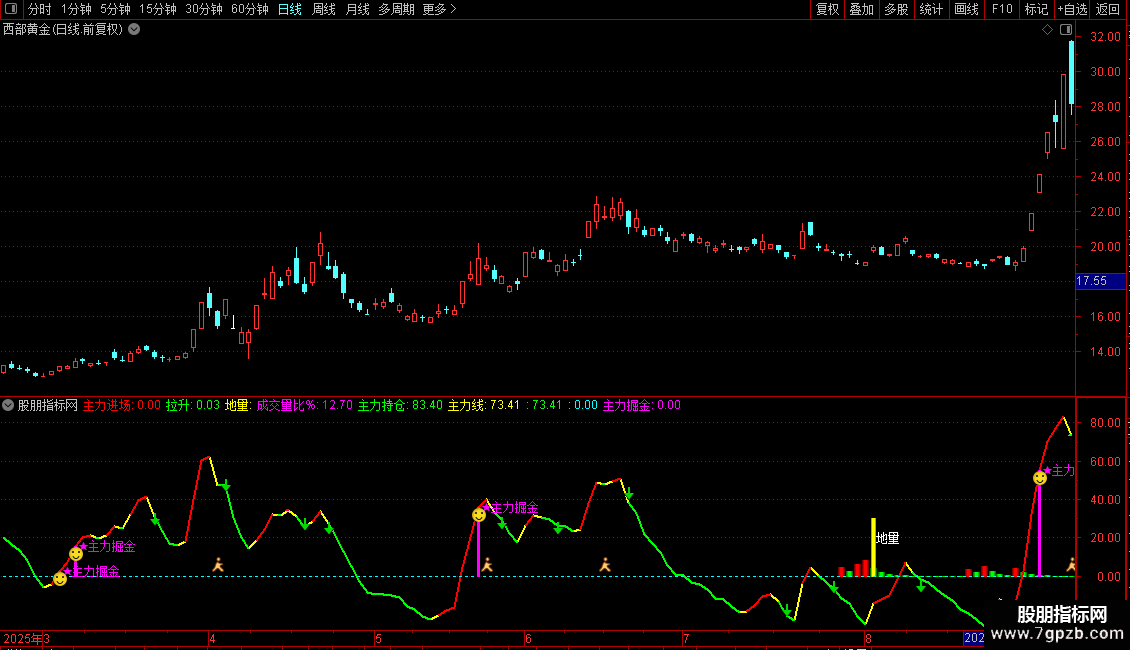
Task: Click the 复权 button
Action: click(x=827, y=9)
